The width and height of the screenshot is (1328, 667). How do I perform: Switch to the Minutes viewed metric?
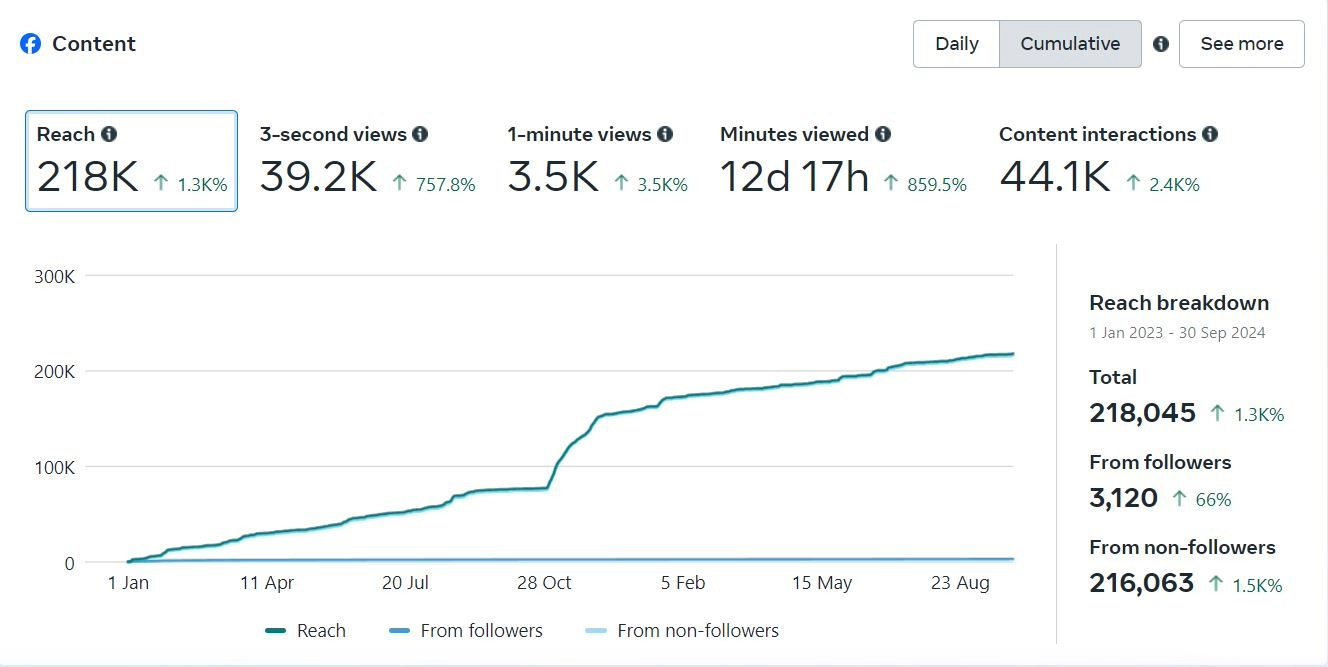[x=843, y=162]
